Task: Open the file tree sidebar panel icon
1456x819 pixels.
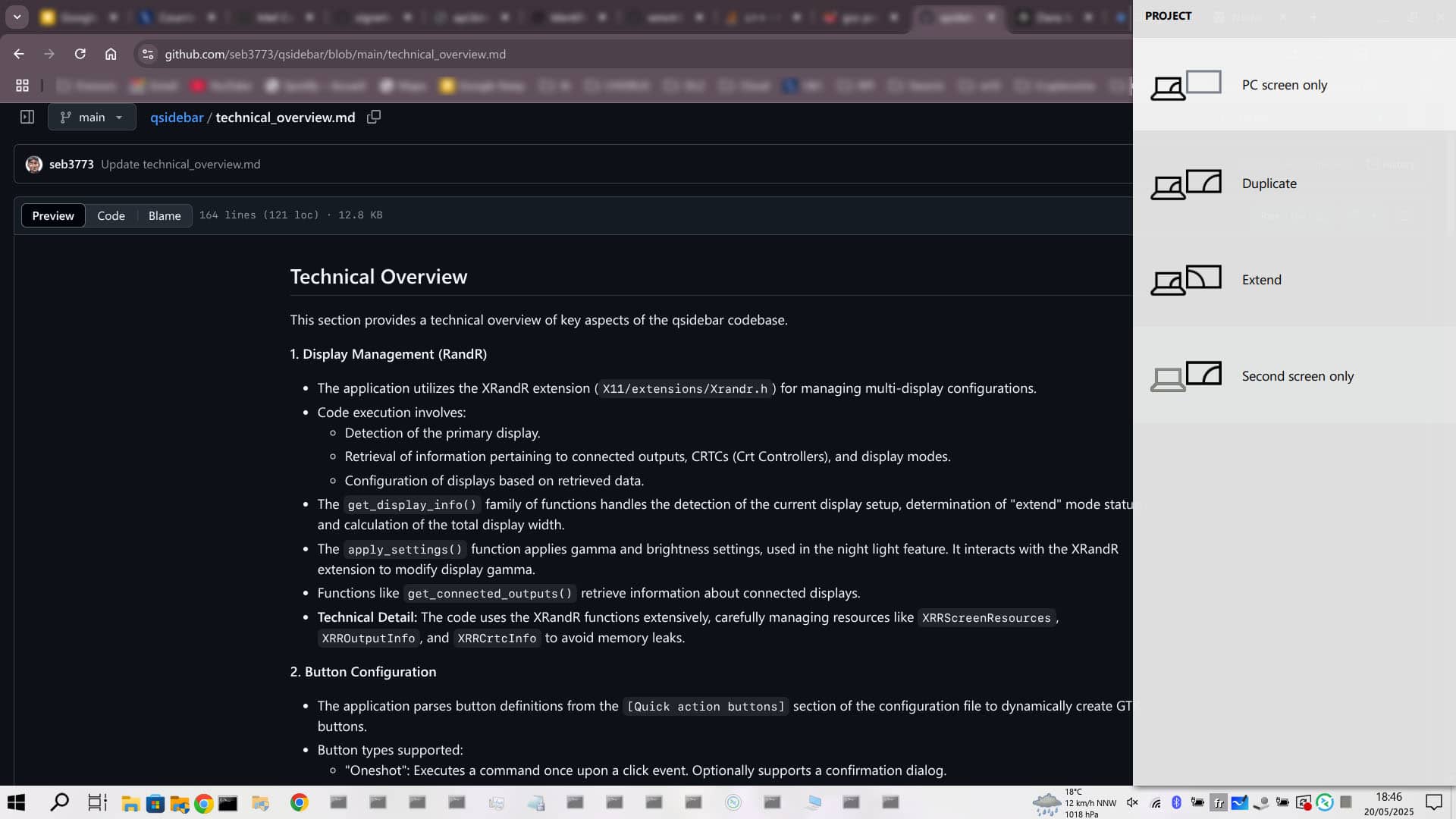Action: [27, 117]
